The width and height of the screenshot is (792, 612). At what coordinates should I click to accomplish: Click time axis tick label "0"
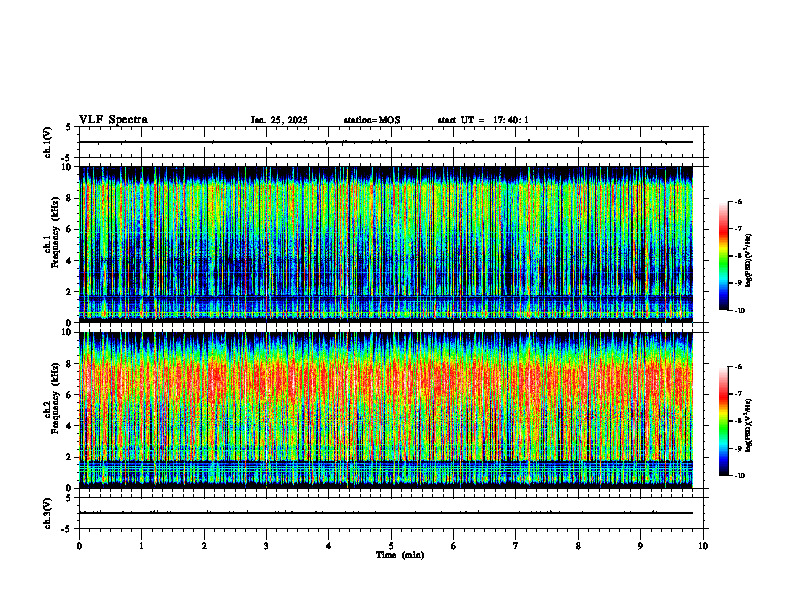(79, 546)
